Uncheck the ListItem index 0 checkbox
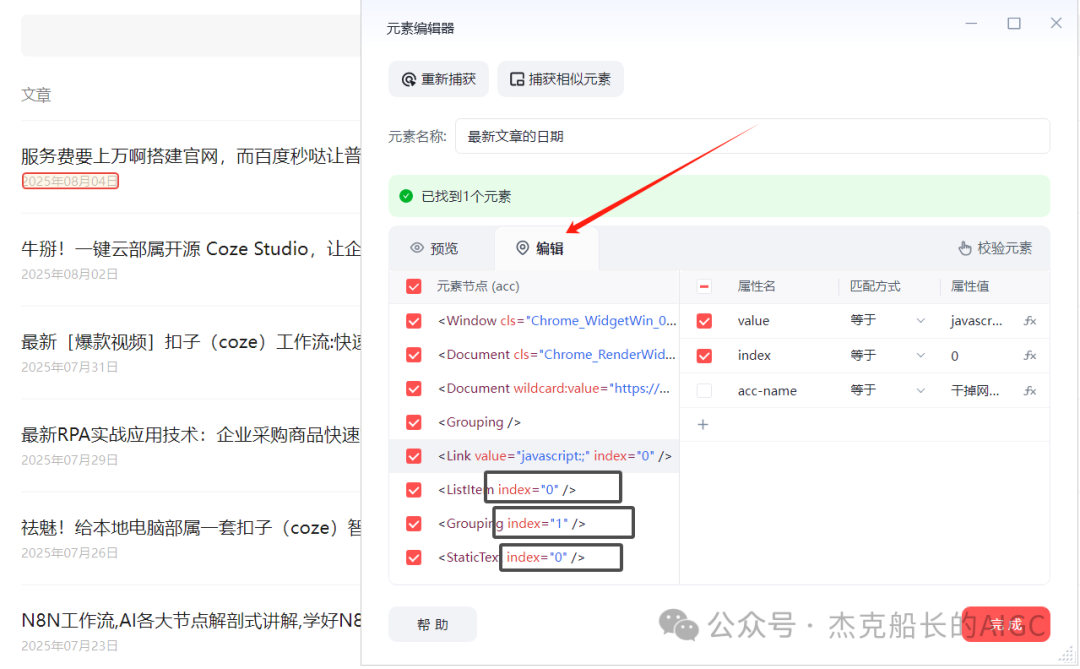Viewport: 1080px width, 669px height. coord(413,490)
